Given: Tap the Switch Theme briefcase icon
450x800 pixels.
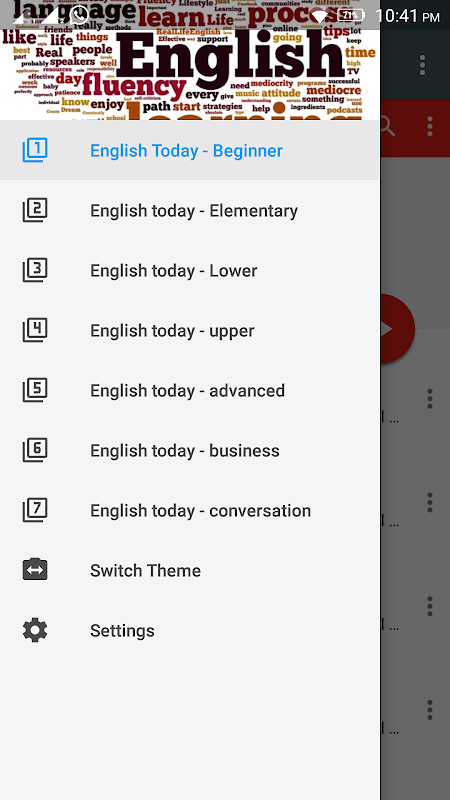Looking at the screenshot, I should point(35,570).
